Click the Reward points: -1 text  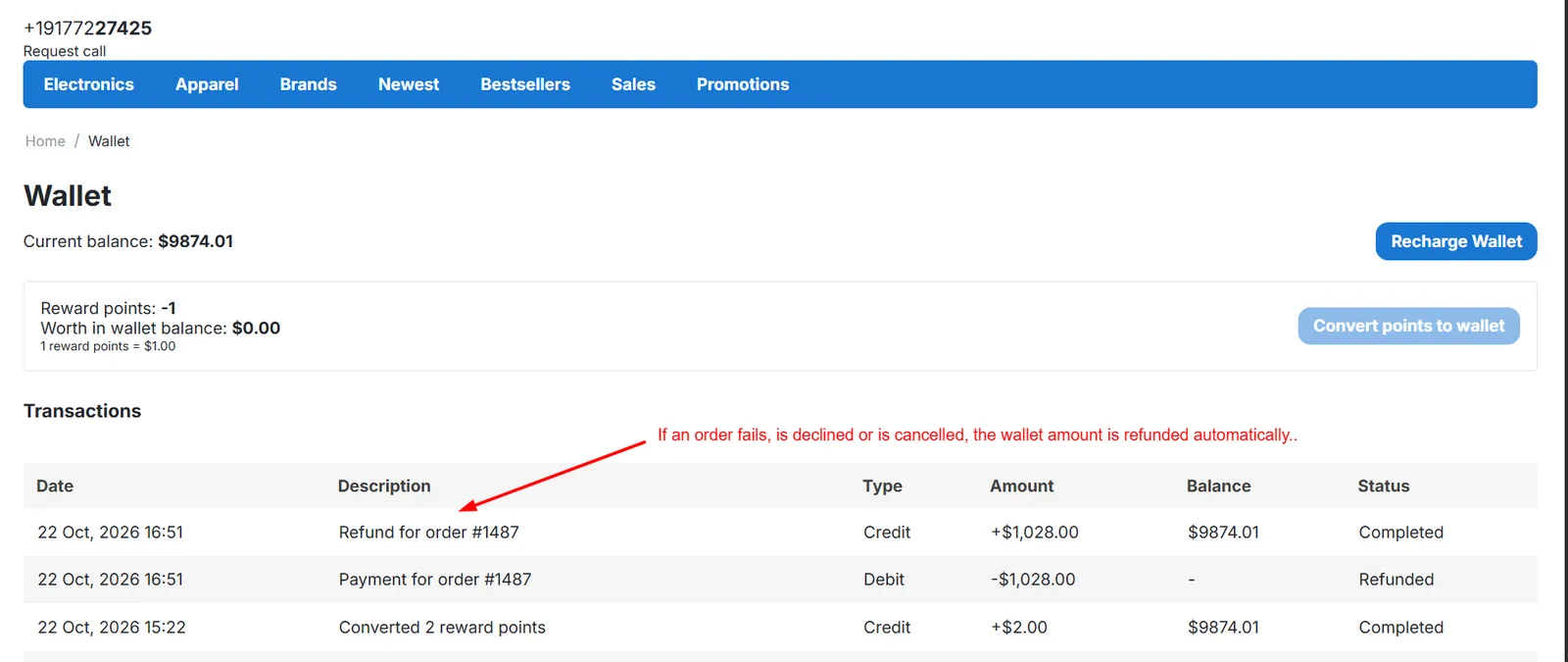pos(108,308)
